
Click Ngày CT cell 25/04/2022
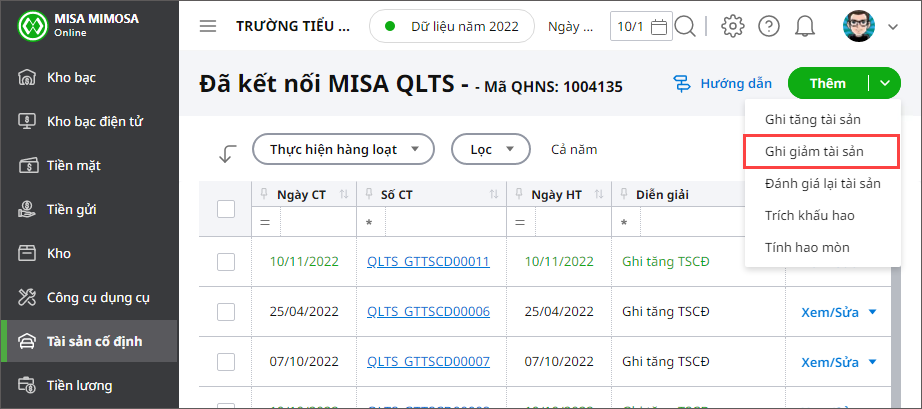304,311
